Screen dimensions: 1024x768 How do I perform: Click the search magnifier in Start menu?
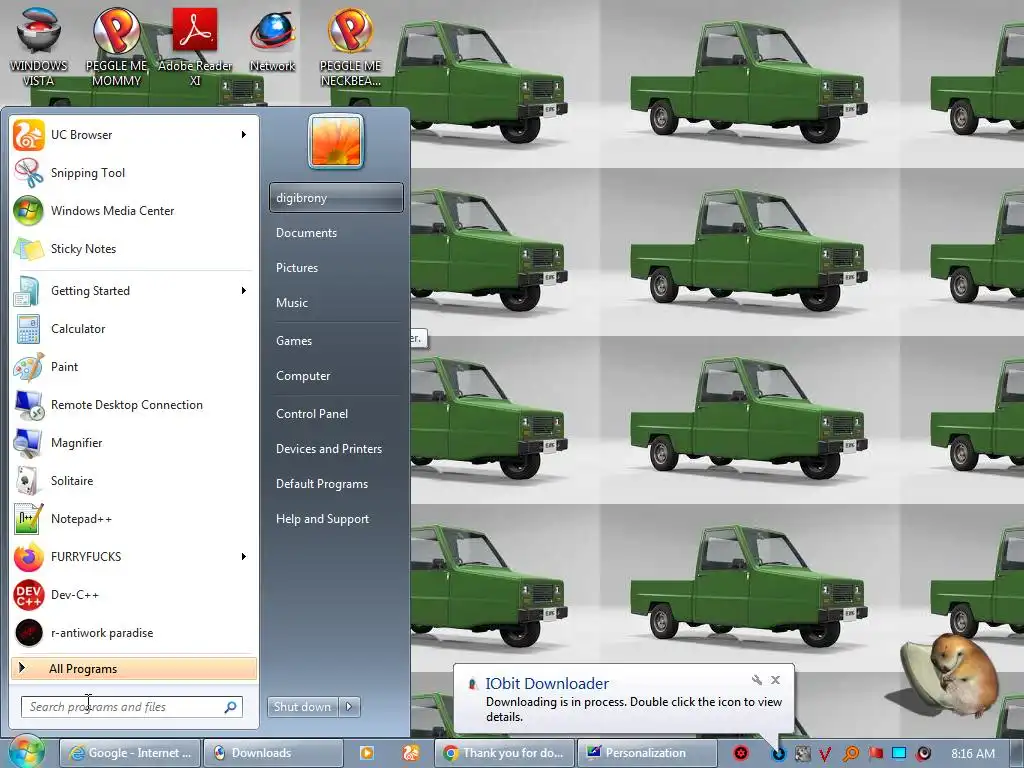pyautogui.click(x=231, y=707)
